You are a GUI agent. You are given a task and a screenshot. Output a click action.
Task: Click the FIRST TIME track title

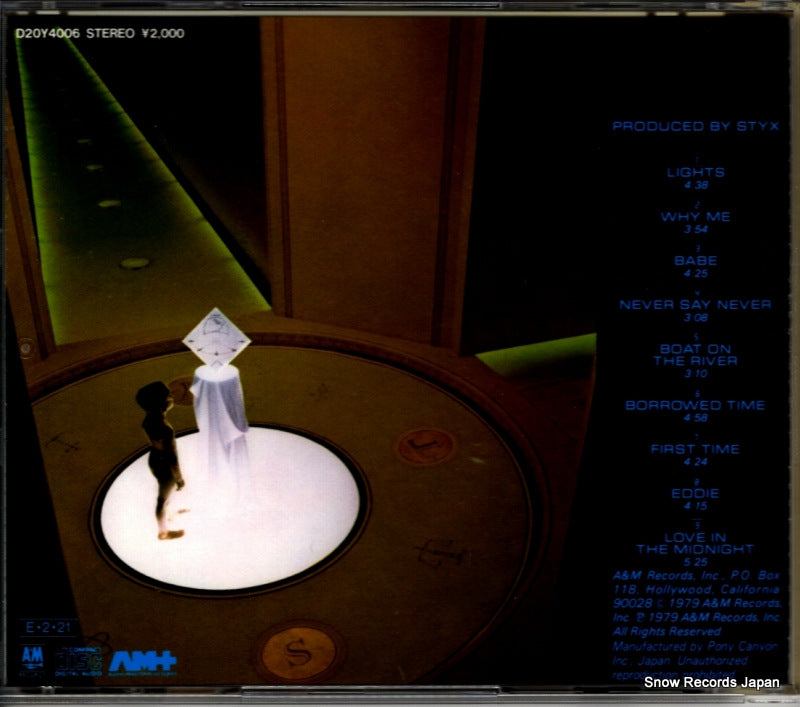point(696,449)
